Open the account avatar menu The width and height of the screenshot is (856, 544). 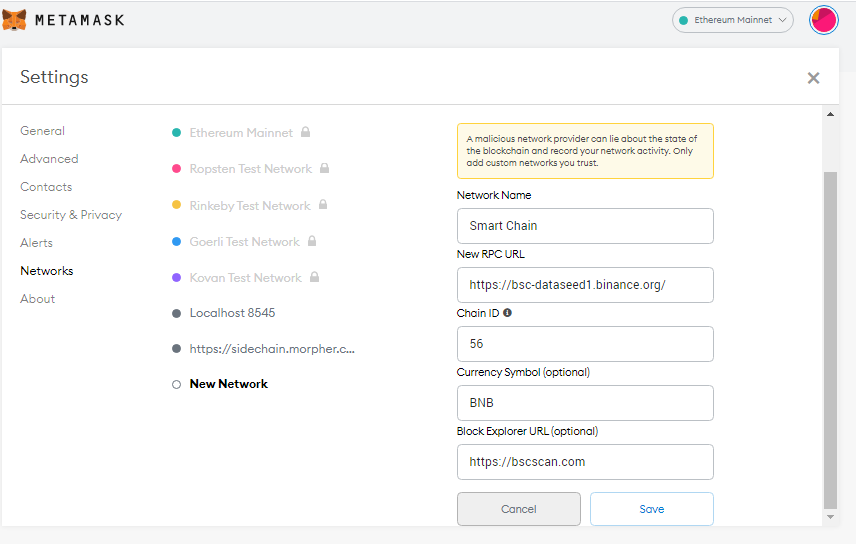[x=823, y=20]
